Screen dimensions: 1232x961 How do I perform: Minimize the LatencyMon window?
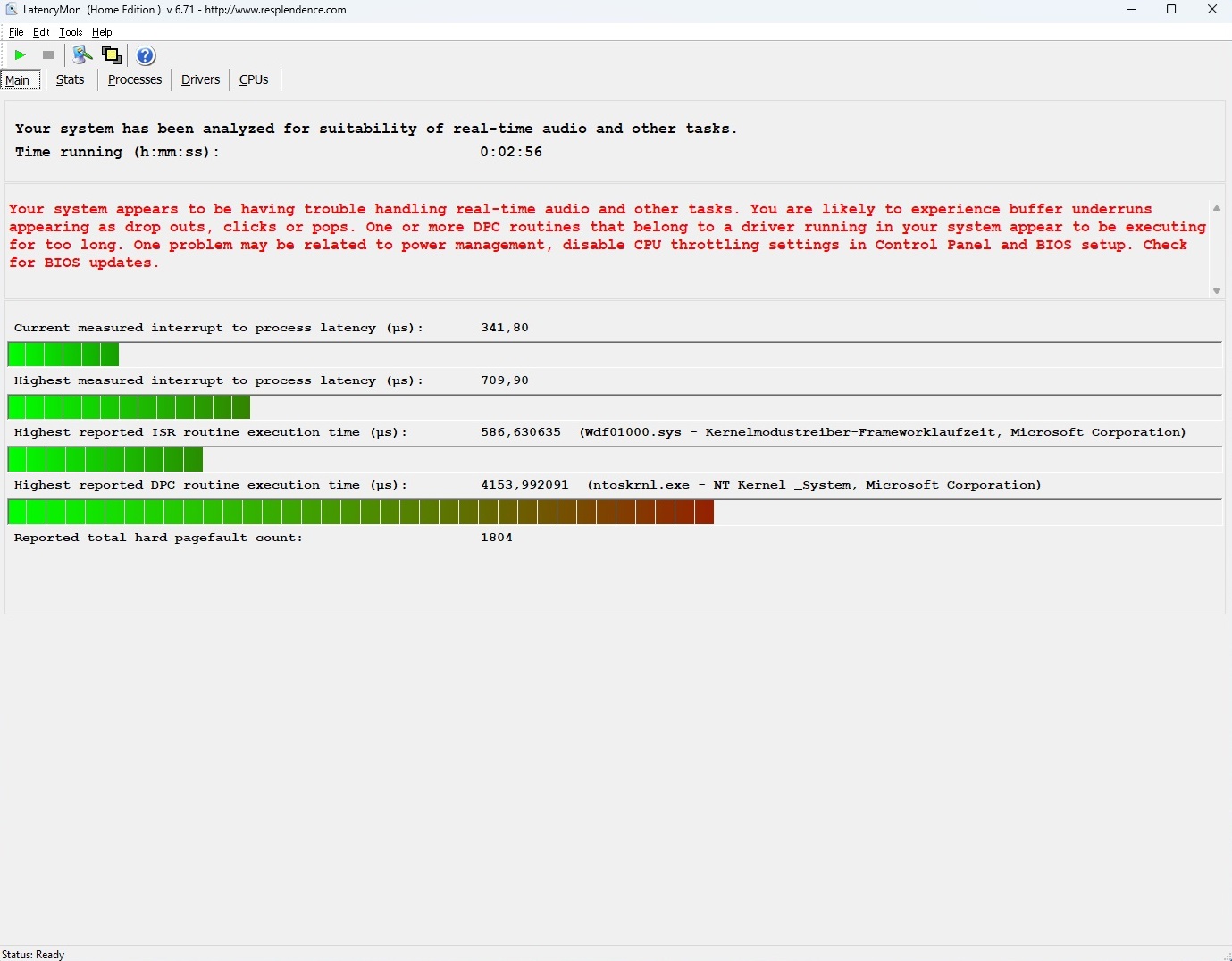pyautogui.click(x=1131, y=10)
